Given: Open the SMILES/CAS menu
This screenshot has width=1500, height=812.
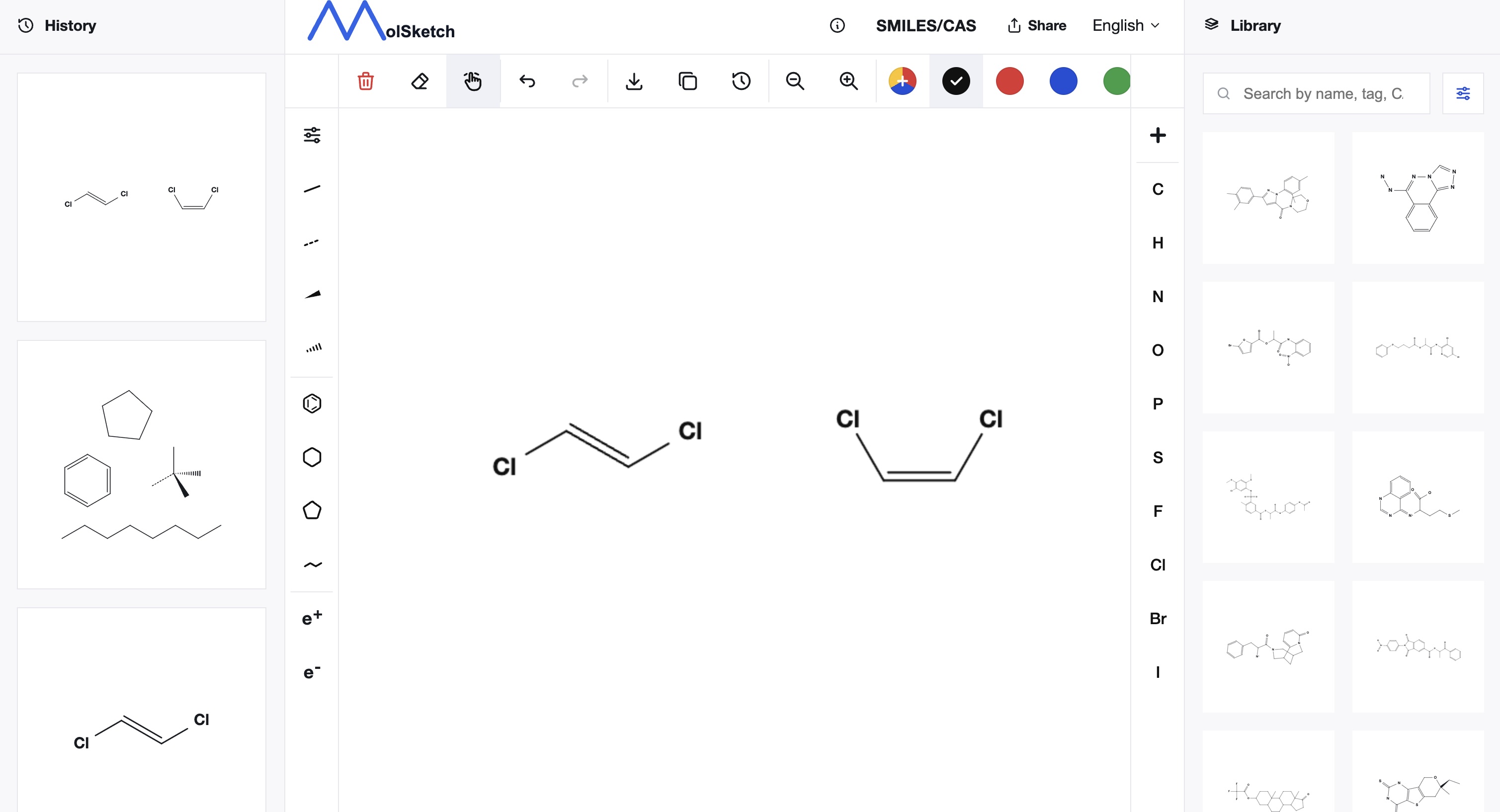Looking at the screenshot, I should [926, 26].
